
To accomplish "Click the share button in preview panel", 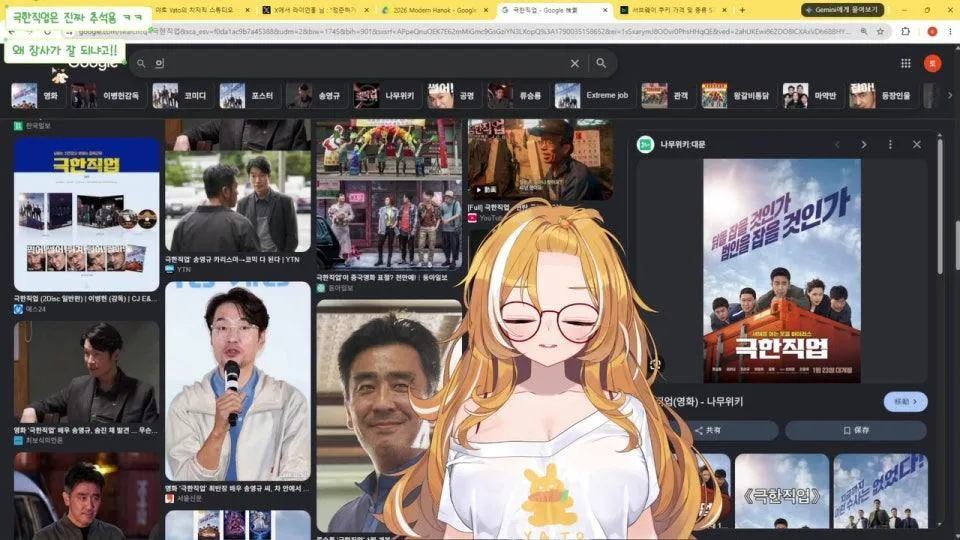I will [x=707, y=430].
